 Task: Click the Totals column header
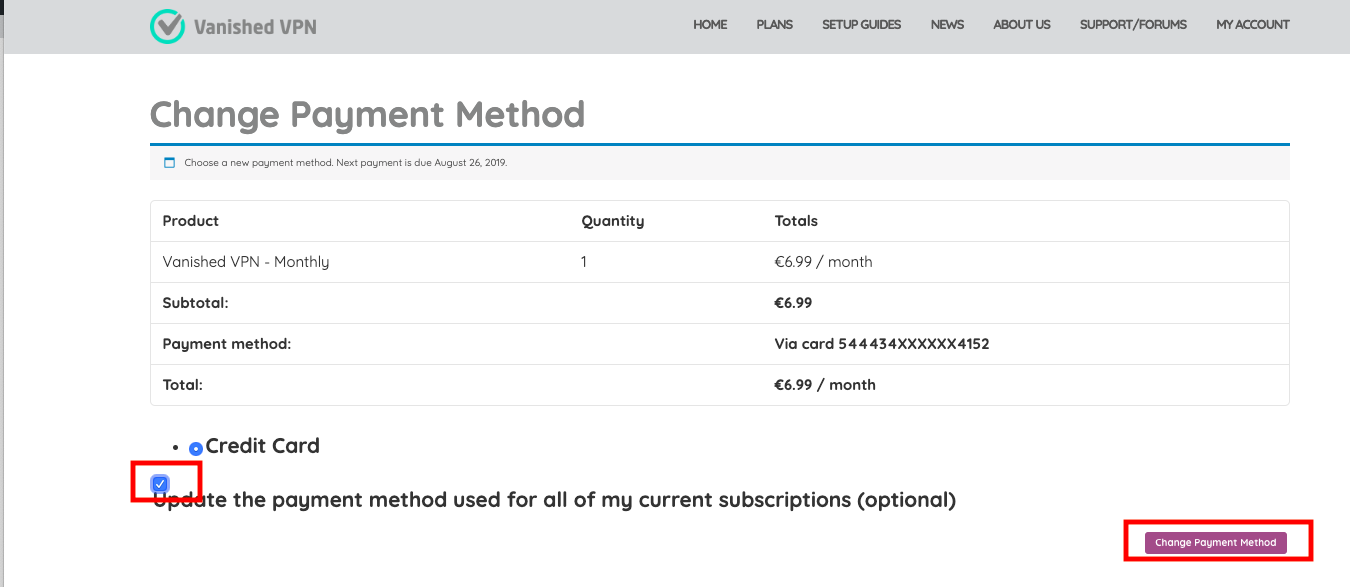point(796,221)
